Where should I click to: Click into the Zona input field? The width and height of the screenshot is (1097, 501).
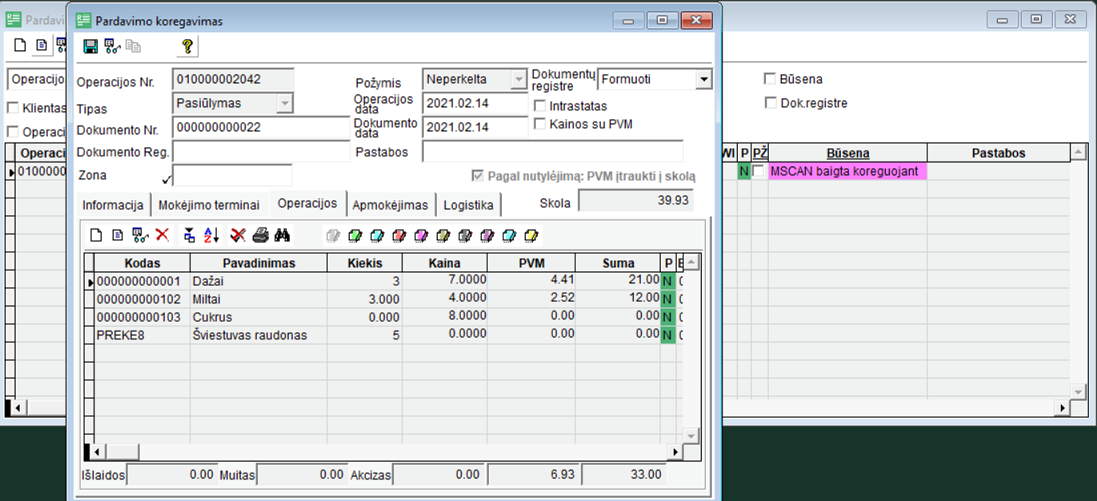click(x=232, y=175)
